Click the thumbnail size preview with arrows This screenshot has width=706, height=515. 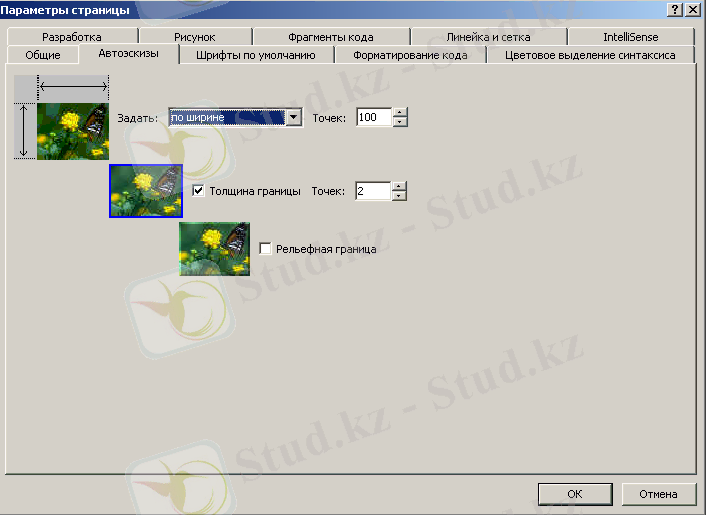click(x=62, y=117)
